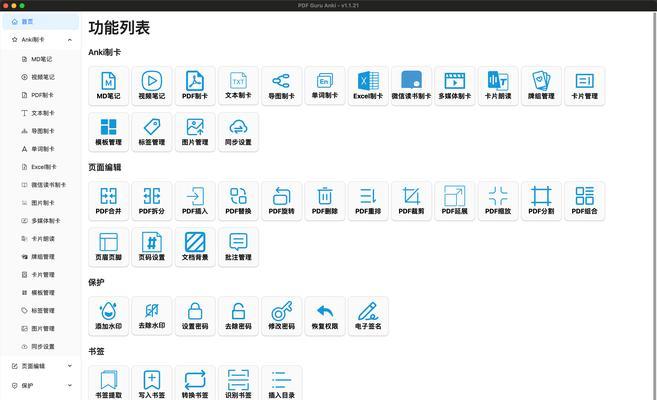The height and width of the screenshot is (400, 657).
Task: Open the 卡片管理 tile
Action: 585,86
